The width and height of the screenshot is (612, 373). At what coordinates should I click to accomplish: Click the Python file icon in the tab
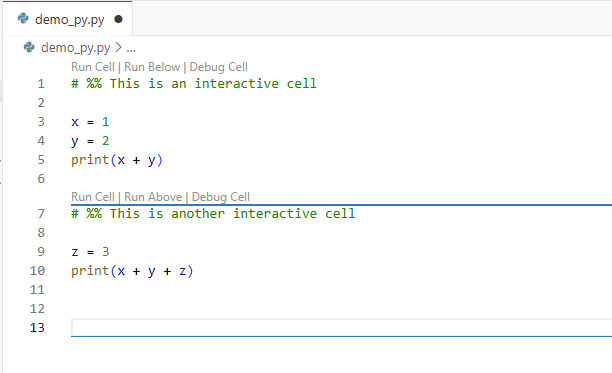pos(23,18)
